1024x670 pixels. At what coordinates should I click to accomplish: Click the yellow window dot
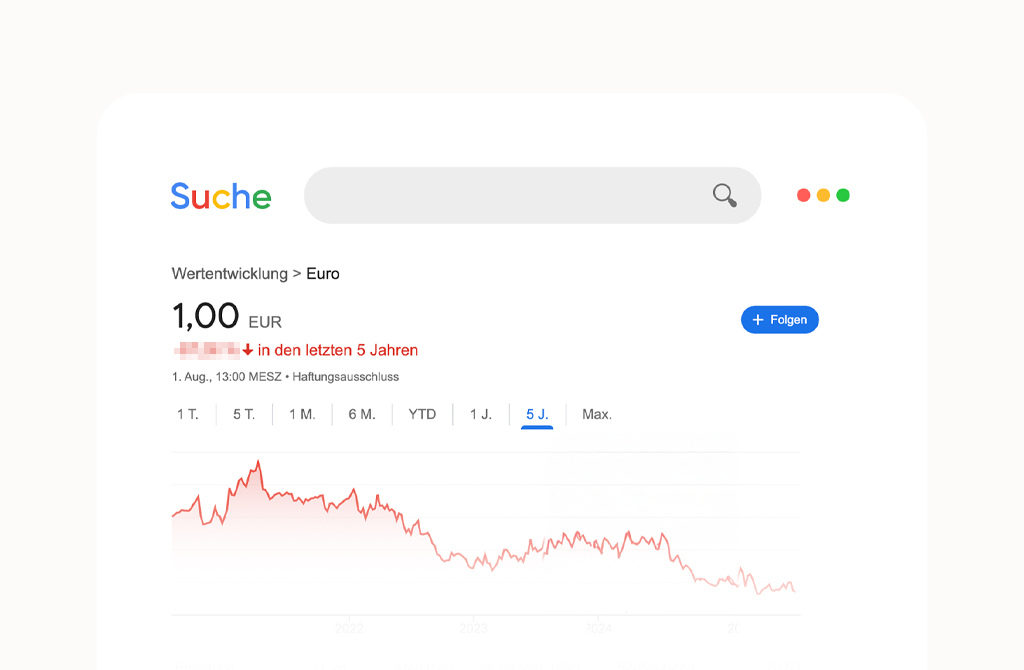[x=823, y=195]
